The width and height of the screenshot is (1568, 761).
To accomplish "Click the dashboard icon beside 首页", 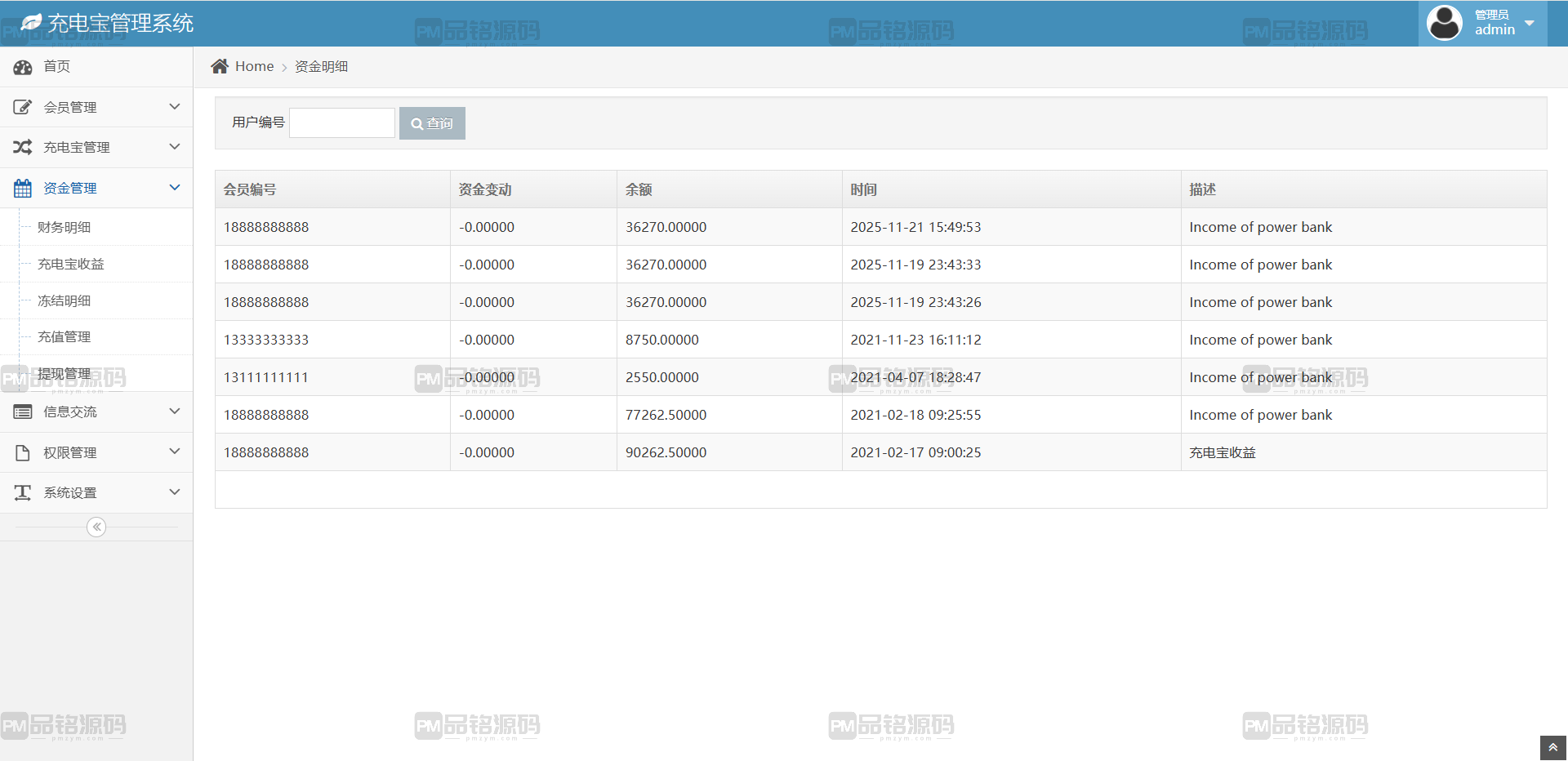I will 23,67.
